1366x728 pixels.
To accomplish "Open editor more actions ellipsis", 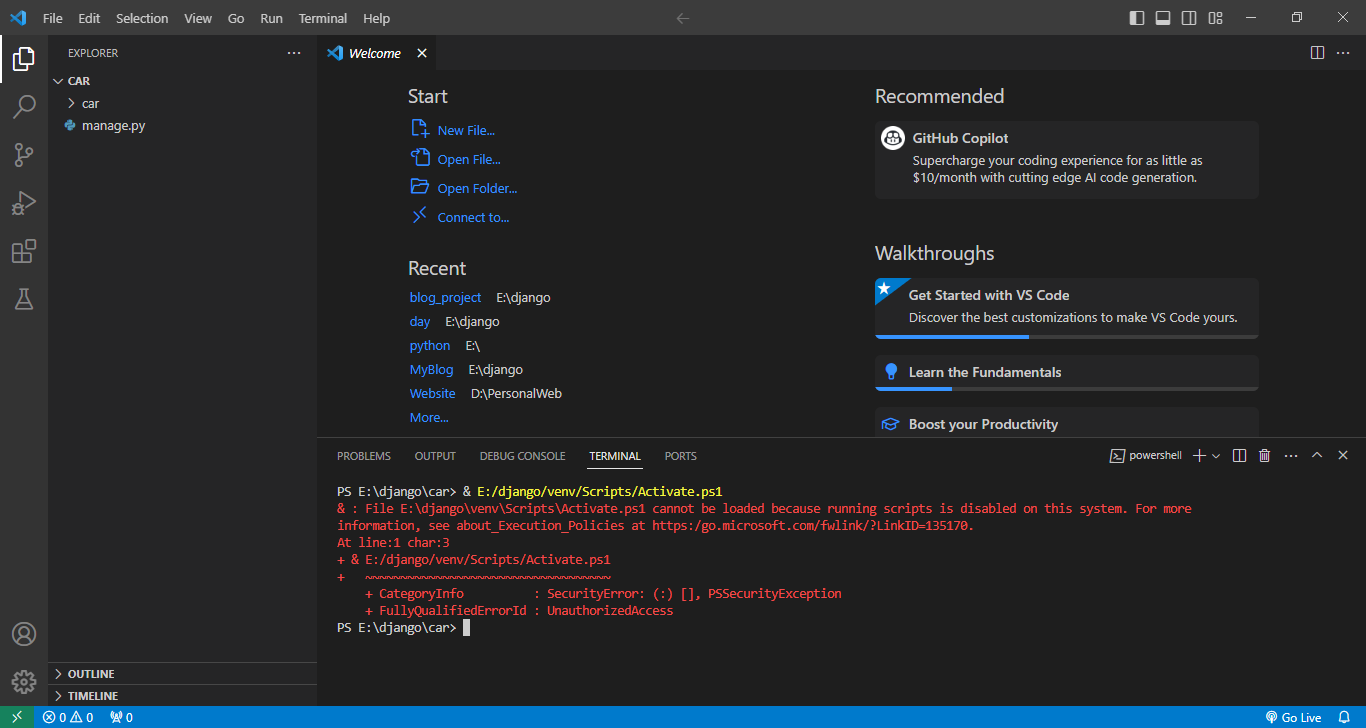I will (x=1343, y=53).
